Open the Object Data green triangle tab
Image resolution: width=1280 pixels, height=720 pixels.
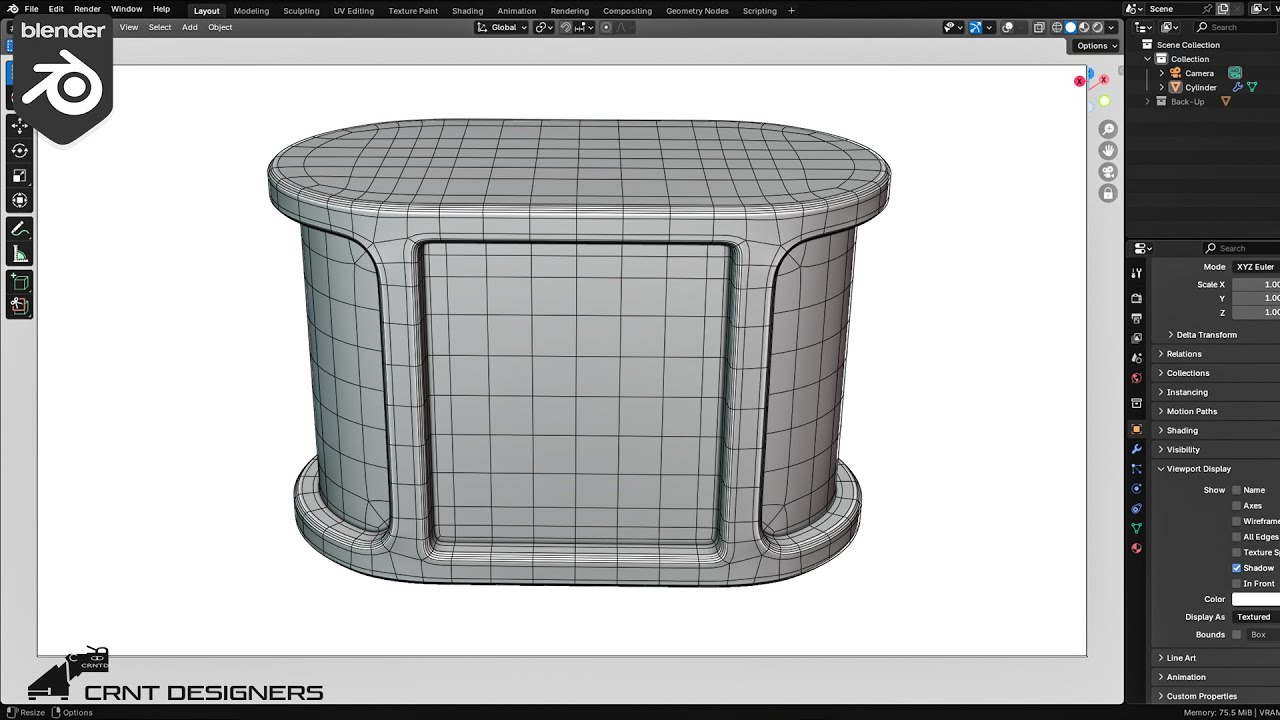pyautogui.click(x=1136, y=528)
